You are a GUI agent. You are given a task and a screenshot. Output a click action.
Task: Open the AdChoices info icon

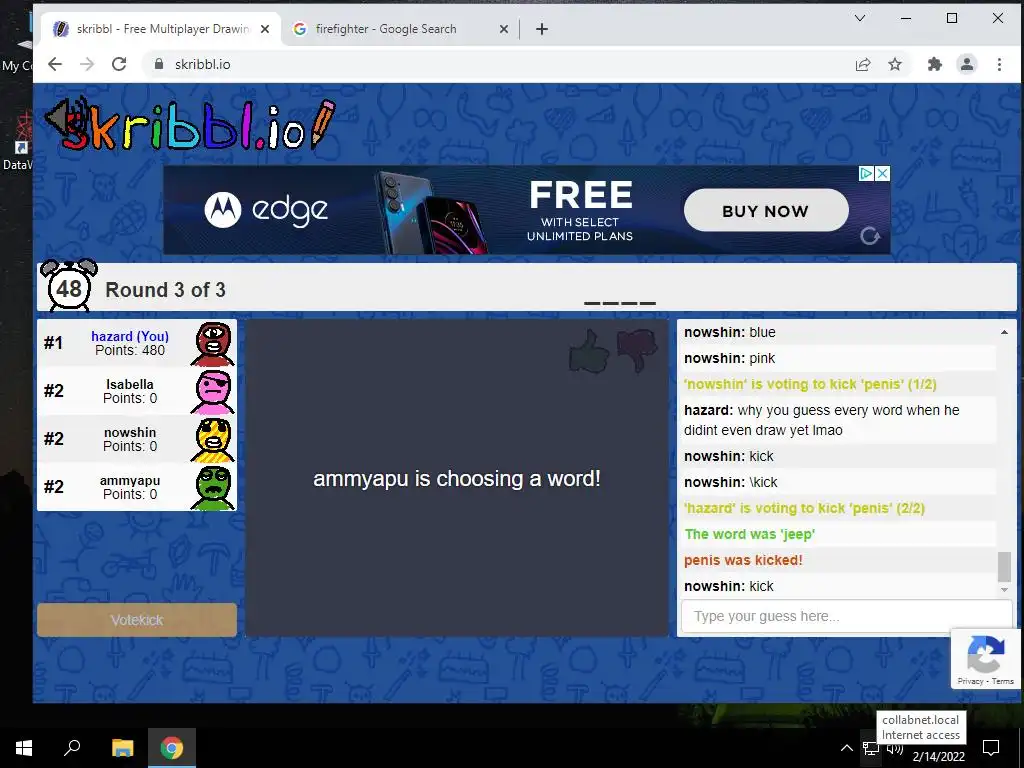point(867,174)
